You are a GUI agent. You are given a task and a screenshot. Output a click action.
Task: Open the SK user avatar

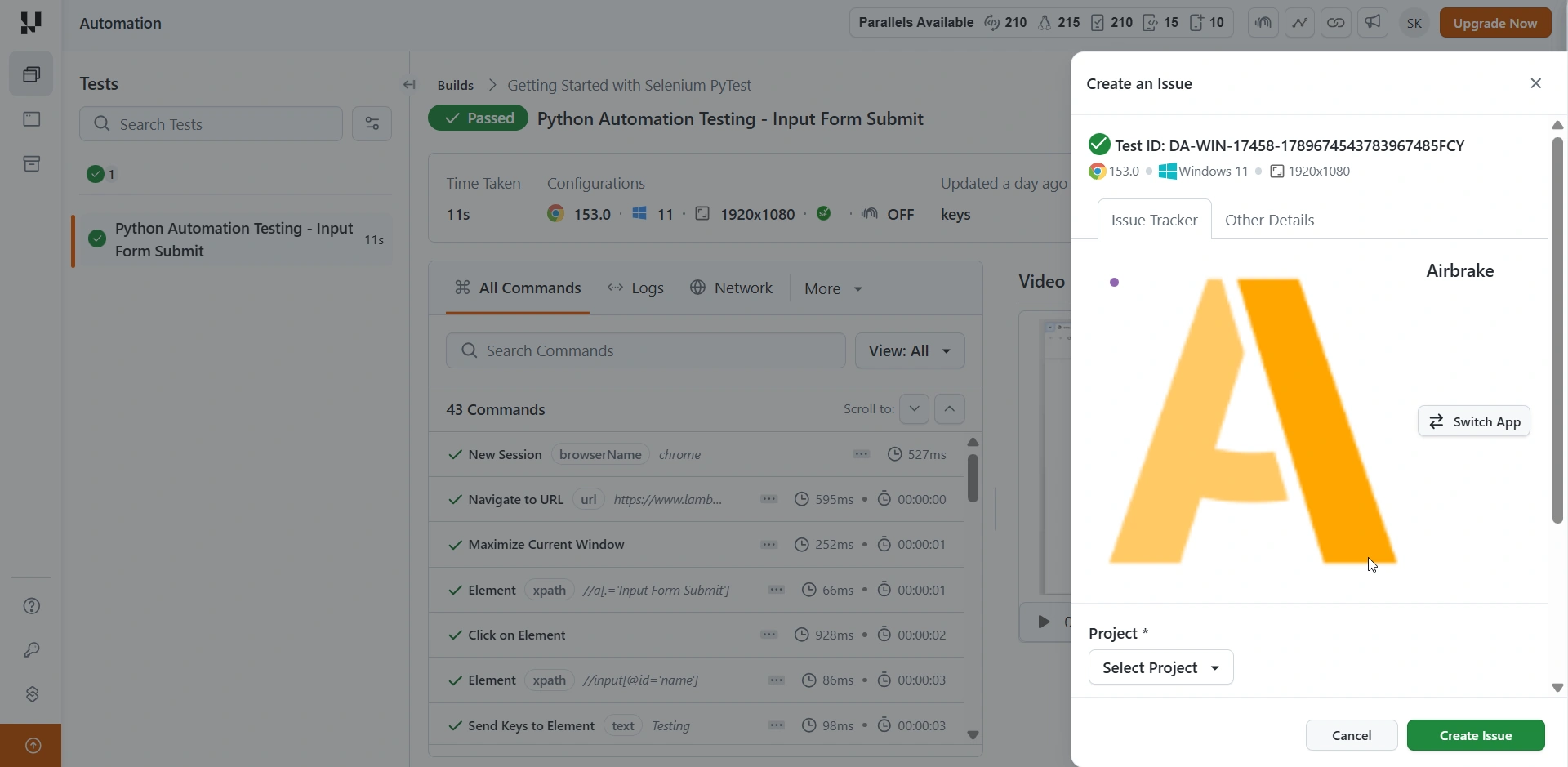pyautogui.click(x=1414, y=24)
